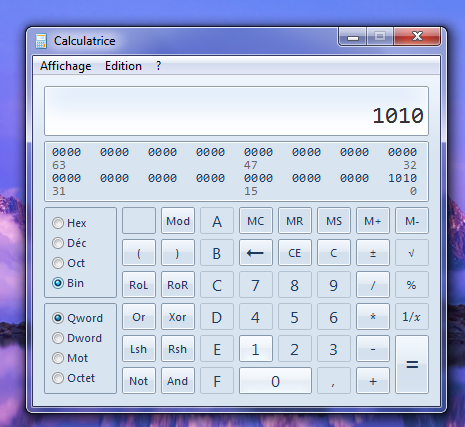Minimize the Calculatrice window
465x427 pixels.
click(x=353, y=37)
